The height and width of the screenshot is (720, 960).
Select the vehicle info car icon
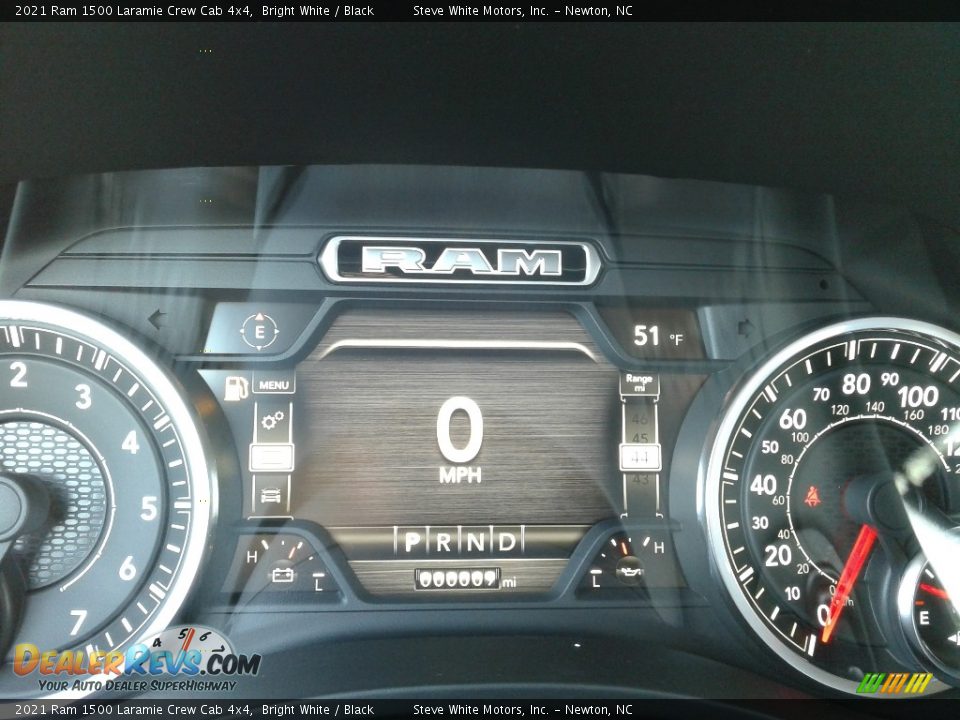click(x=271, y=494)
